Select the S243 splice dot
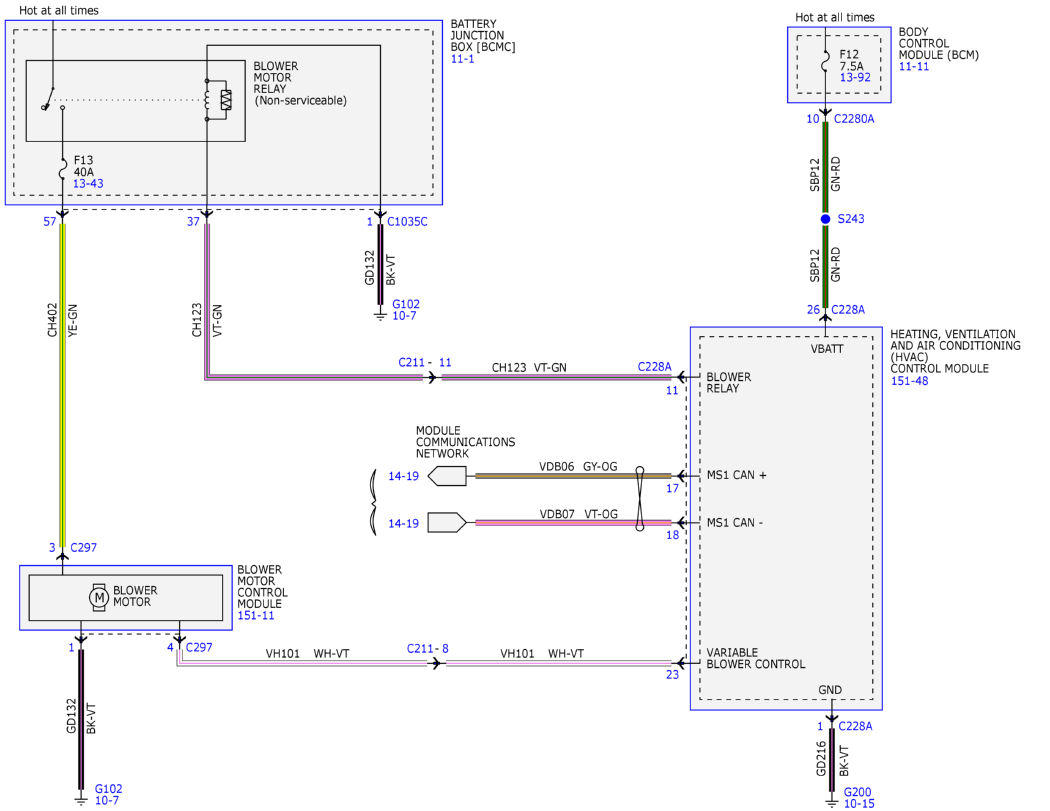 point(825,219)
